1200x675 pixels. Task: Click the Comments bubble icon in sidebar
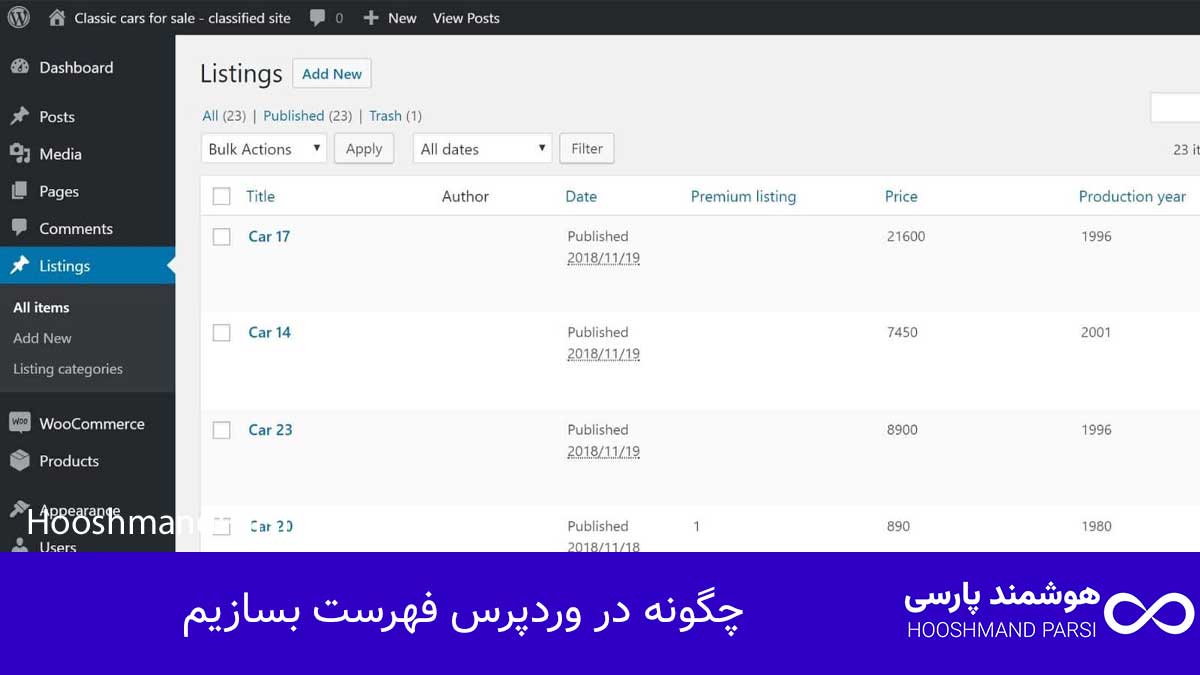(19, 228)
